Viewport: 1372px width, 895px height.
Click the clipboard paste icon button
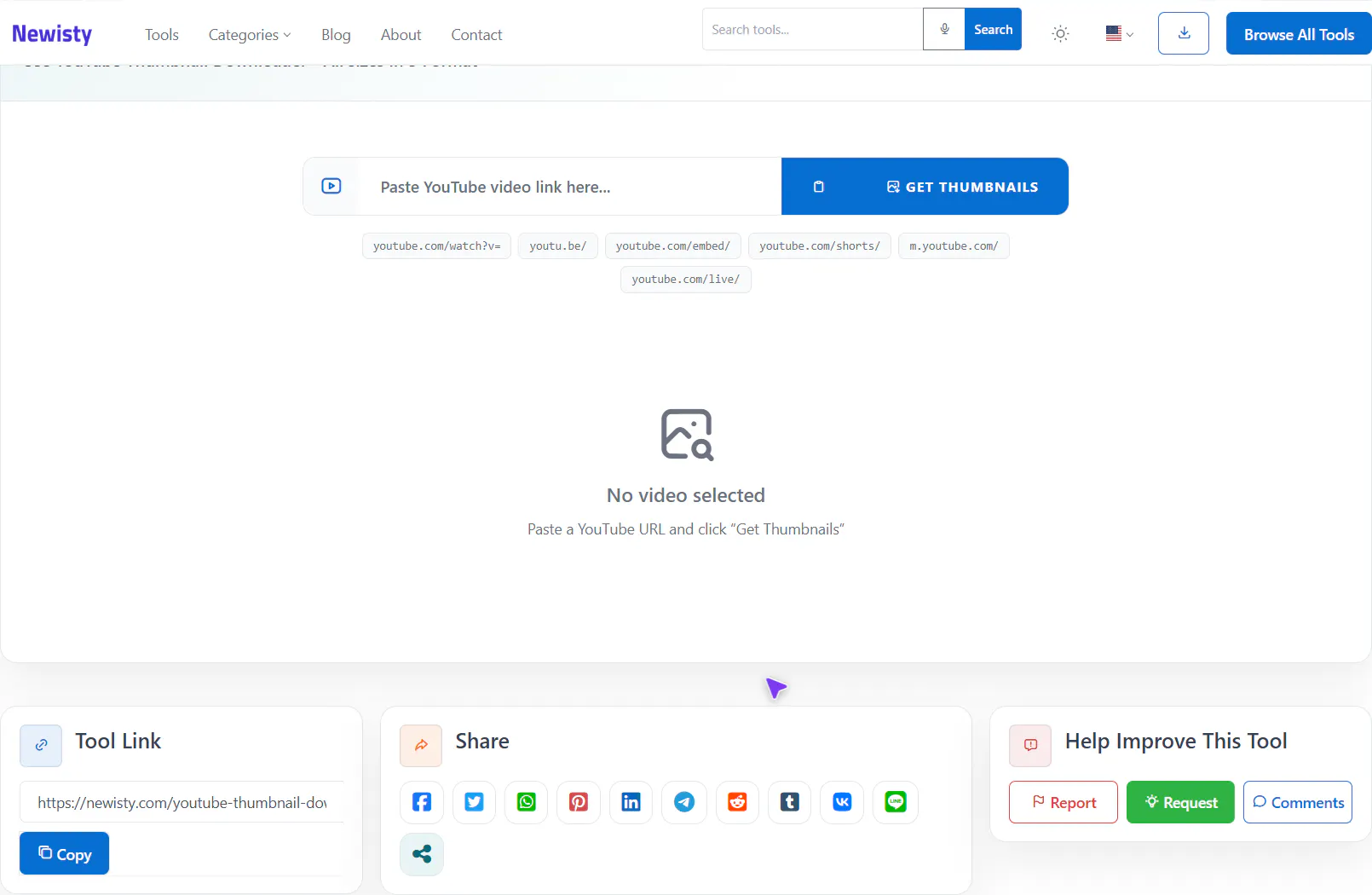(819, 187)
